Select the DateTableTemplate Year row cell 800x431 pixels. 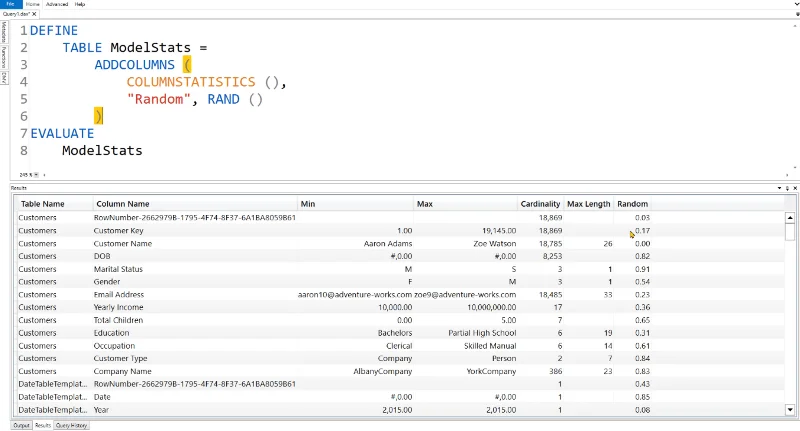tap(101, 410)
